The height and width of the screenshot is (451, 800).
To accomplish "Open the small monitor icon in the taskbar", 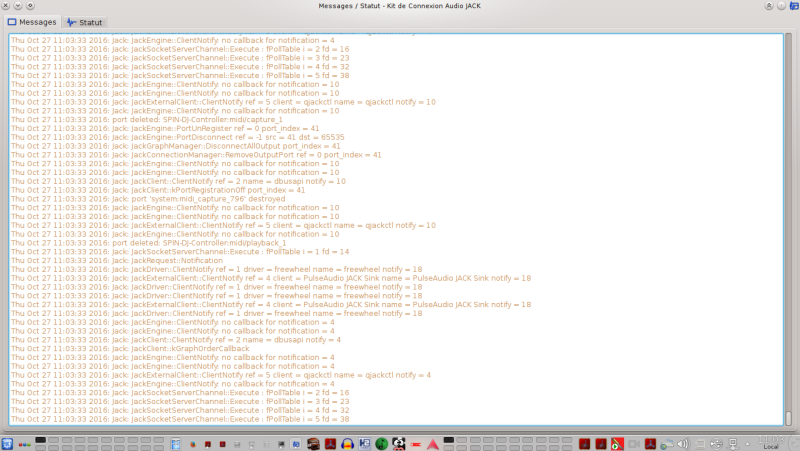I will (x=281, y=444).
